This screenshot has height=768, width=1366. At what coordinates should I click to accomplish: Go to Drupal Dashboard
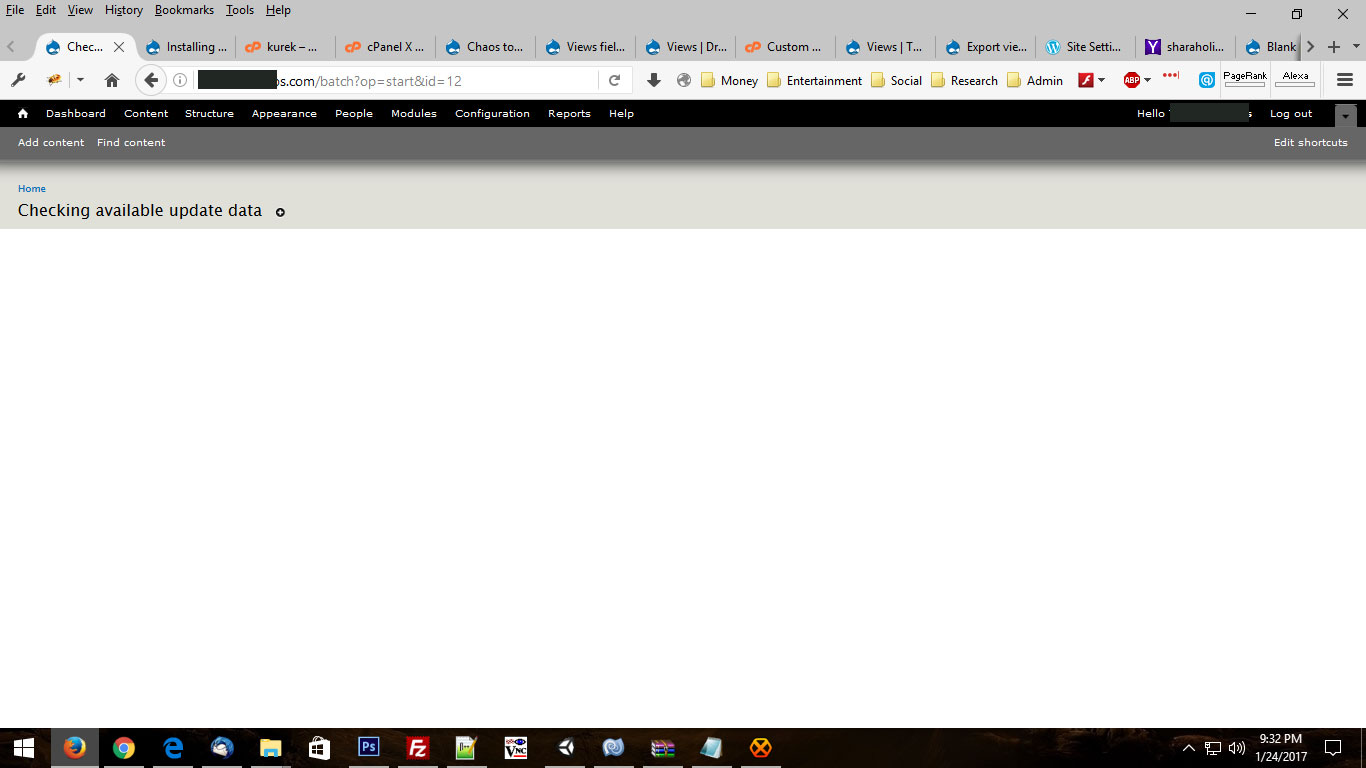coord(76,114)
